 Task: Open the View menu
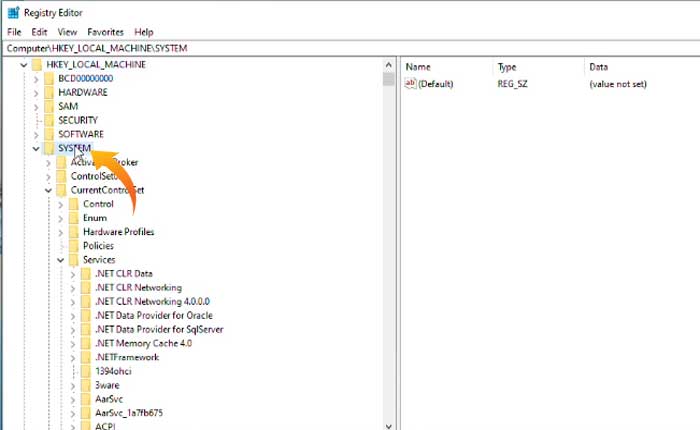(67, 32)
